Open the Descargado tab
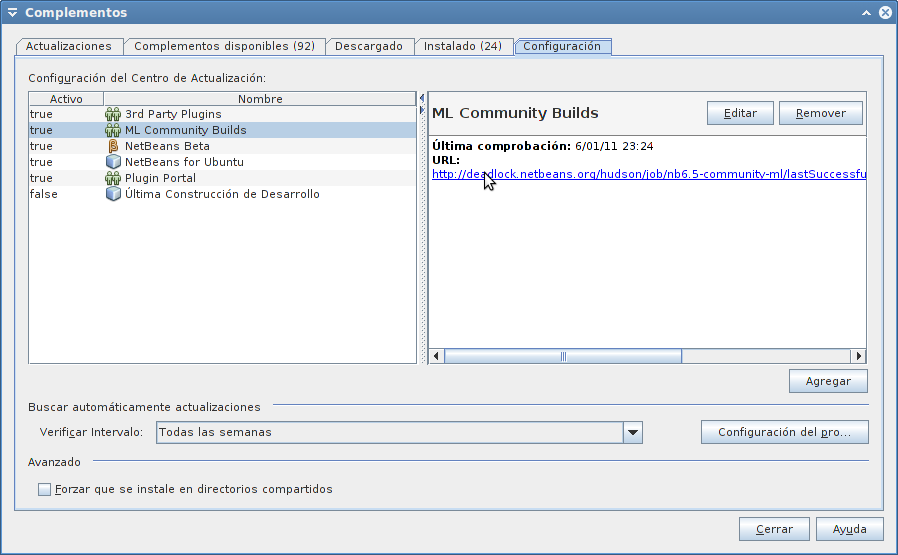 (369, 46)
